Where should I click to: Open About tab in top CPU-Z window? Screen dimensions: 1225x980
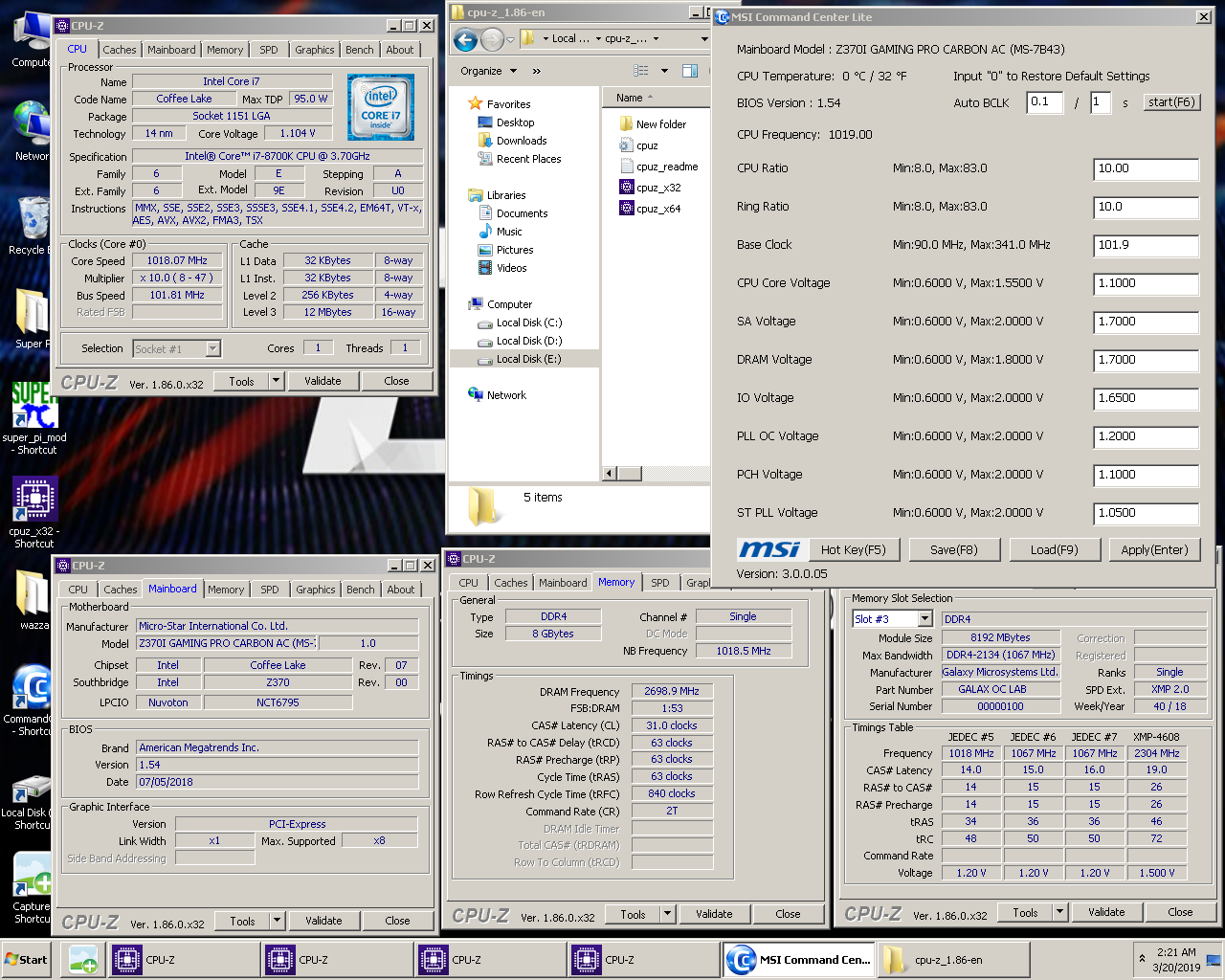tap(400, 50)
